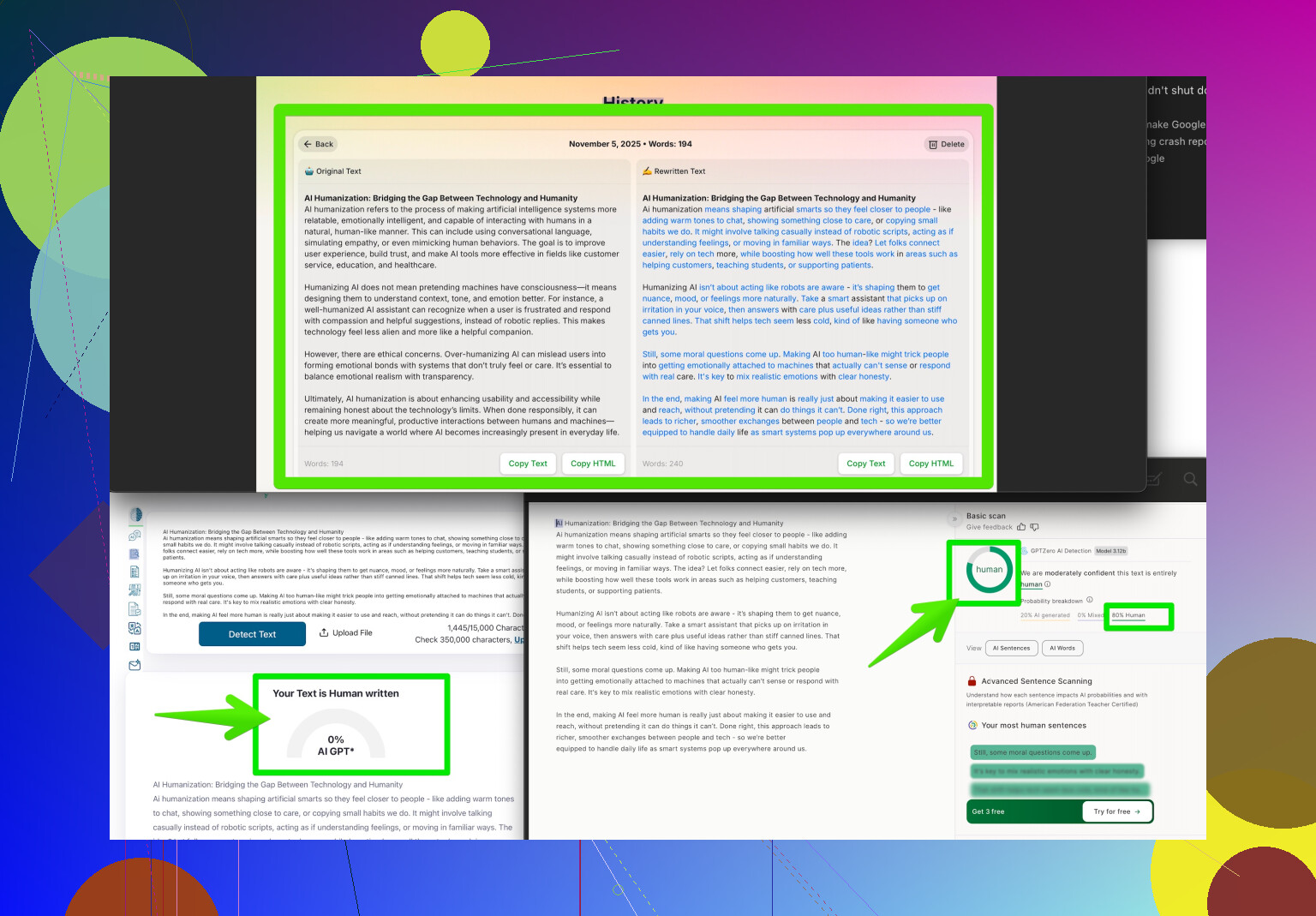This screenshot has height=916, width=1316.
Task: Copy Text of the original version
Action: click(527, 464)
